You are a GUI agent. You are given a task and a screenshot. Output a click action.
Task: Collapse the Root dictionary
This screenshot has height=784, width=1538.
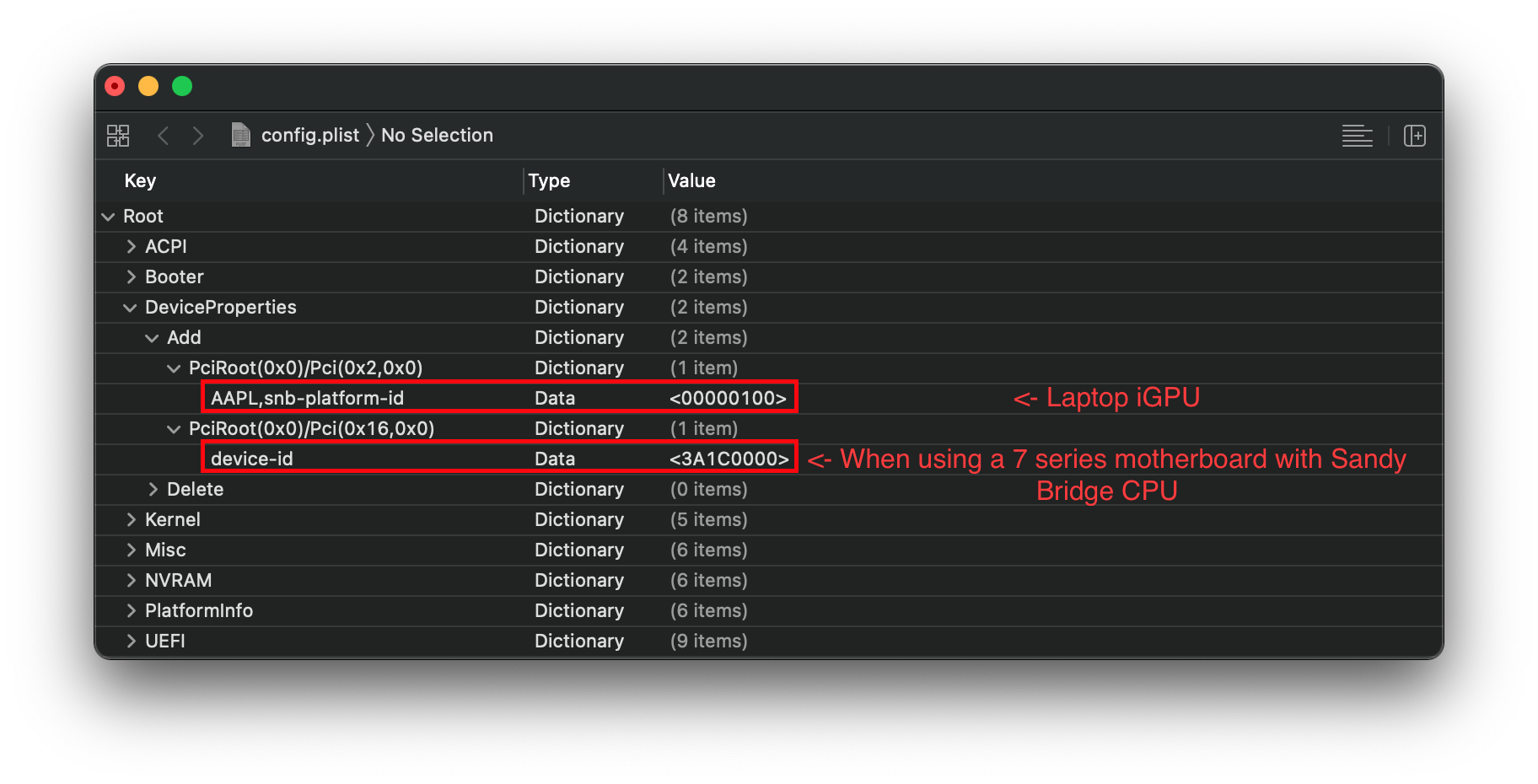(108, 217)
